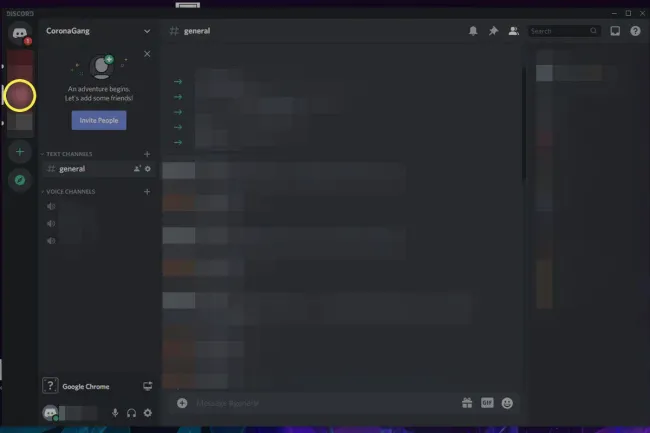Open the general text channel

coord(98,169)
